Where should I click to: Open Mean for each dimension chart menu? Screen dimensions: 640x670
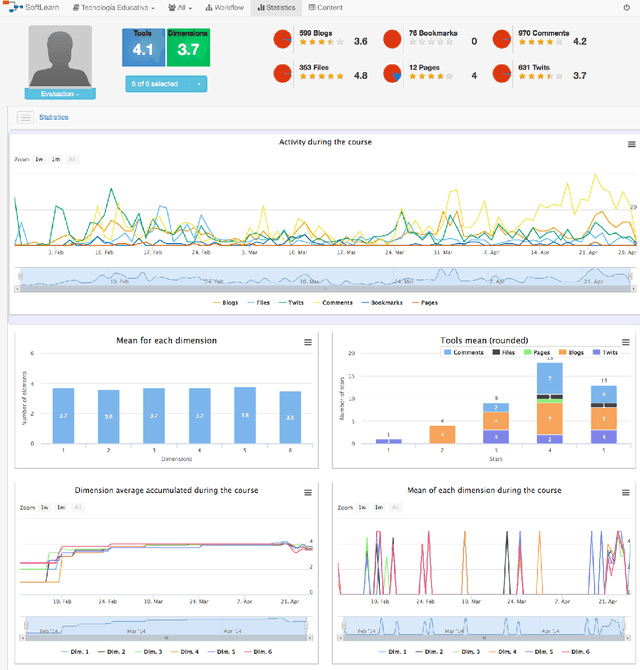click(x=307, y=342)
